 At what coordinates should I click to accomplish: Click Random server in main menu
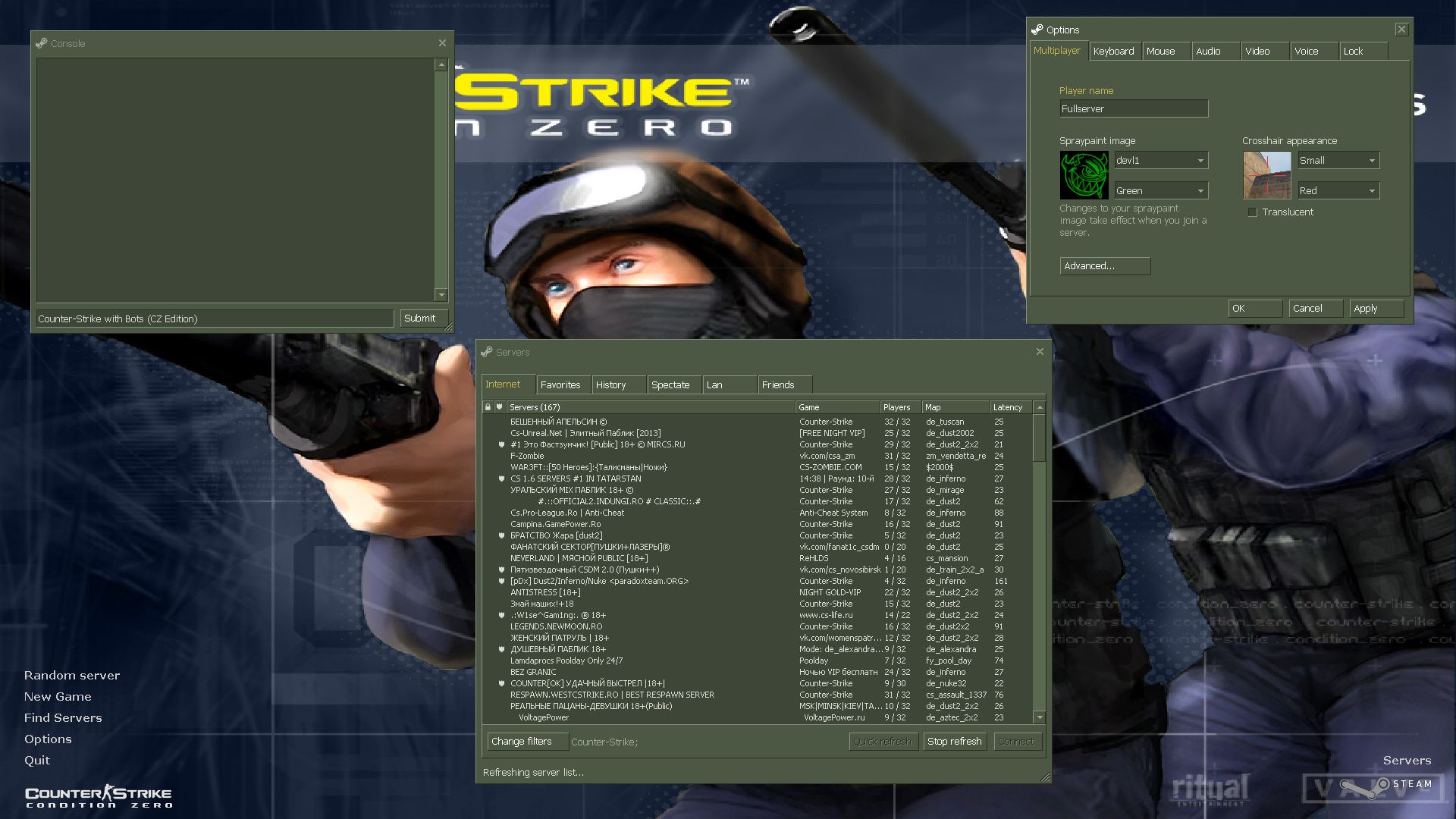[x=72, y=676]
